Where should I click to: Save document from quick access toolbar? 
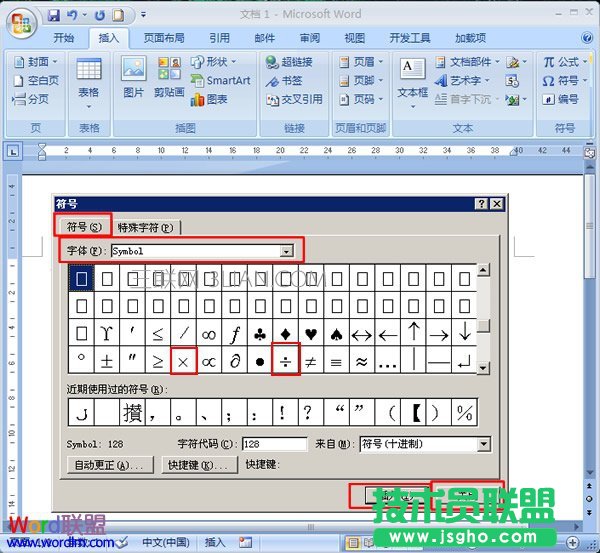tap(54, 15)
